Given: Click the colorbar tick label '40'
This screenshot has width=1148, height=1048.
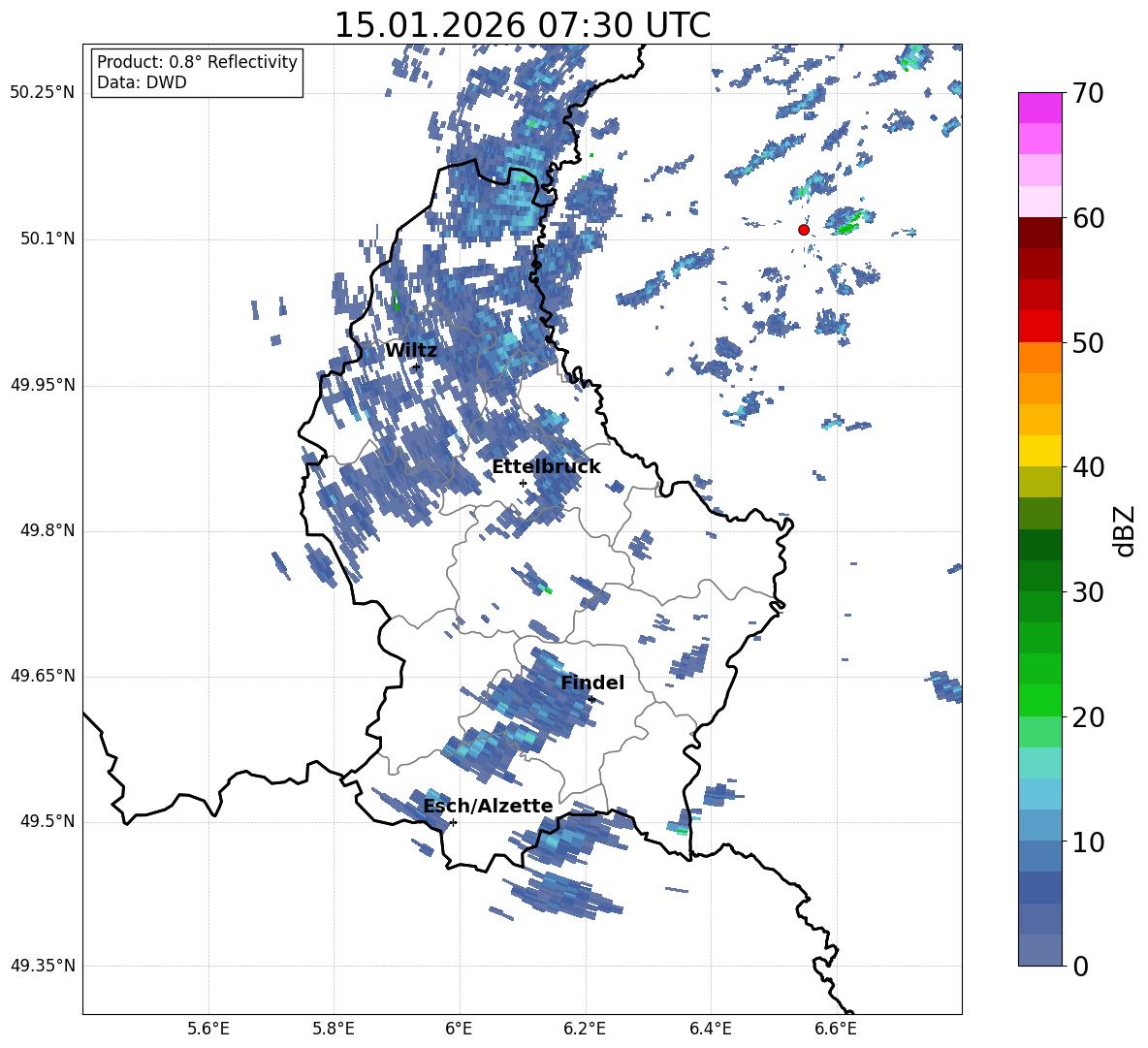Looking at the screenshot, I should [x=1088, y=467].
